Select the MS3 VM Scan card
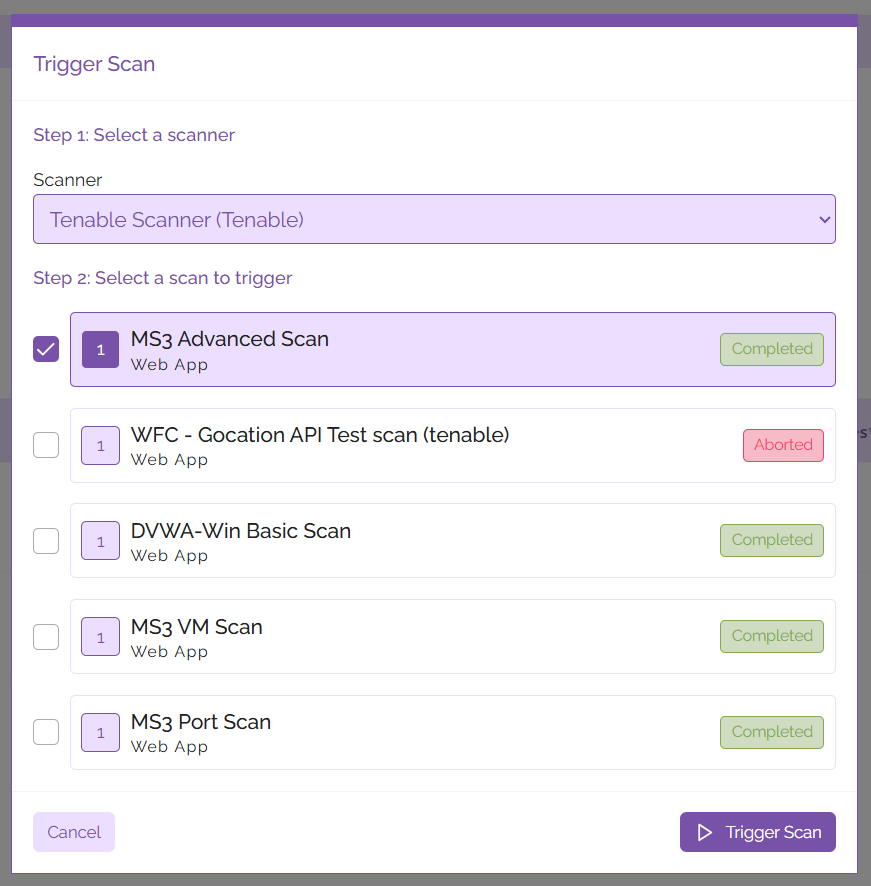This screenshot has height=886, width=871. (x=452, y=637)
